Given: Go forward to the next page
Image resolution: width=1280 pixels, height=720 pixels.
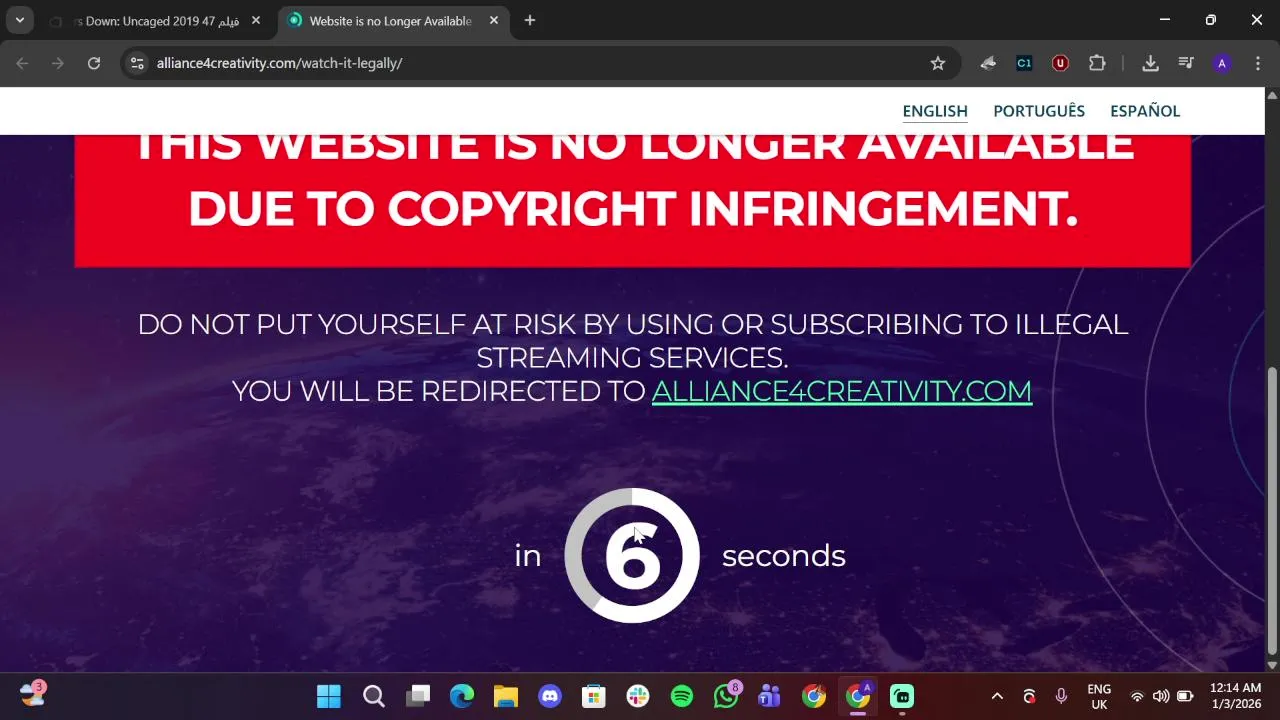Looking at the screenshot, I should point(58,63).
